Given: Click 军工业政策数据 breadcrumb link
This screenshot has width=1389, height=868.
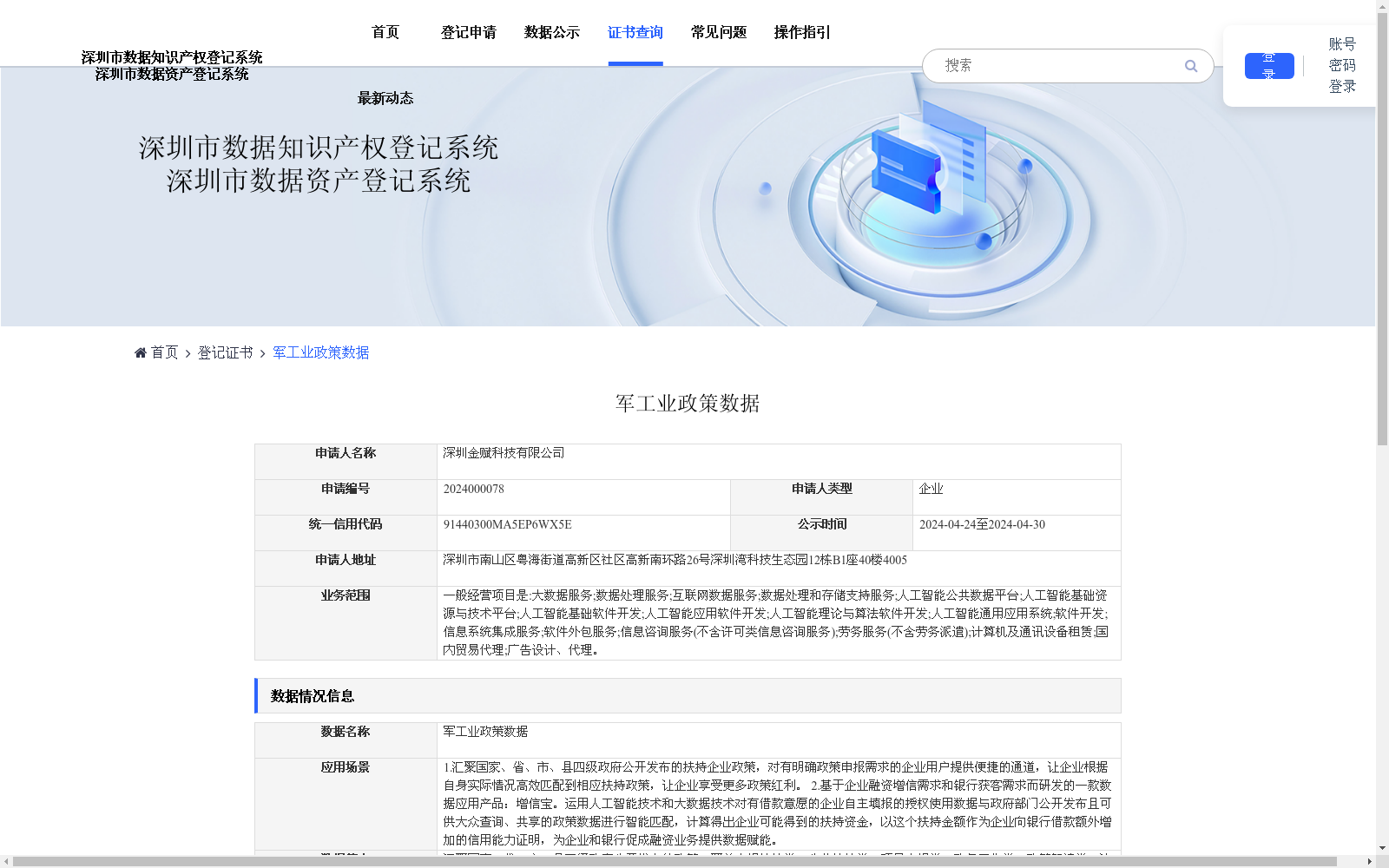Looking at the screenshot, I should point(321,352).
